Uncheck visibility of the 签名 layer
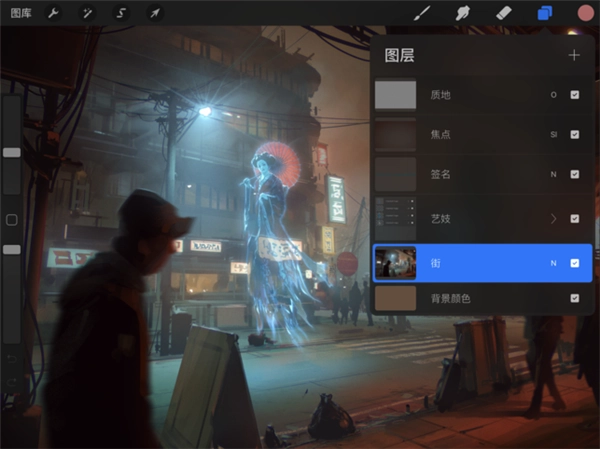Screen dimensions: 600x449 click(x=574, y=174)
